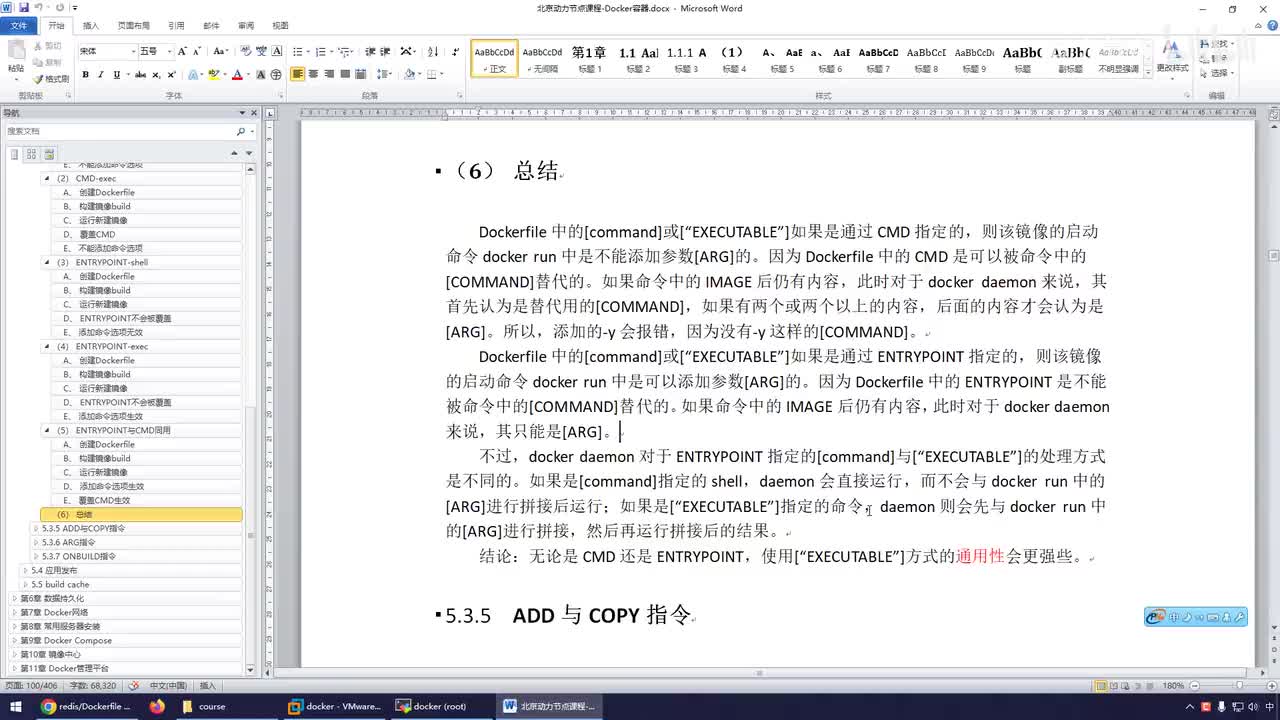This screenshot has height=720, width=1280.
Task: Click the Clear Formatting icon
Action: 245,51
